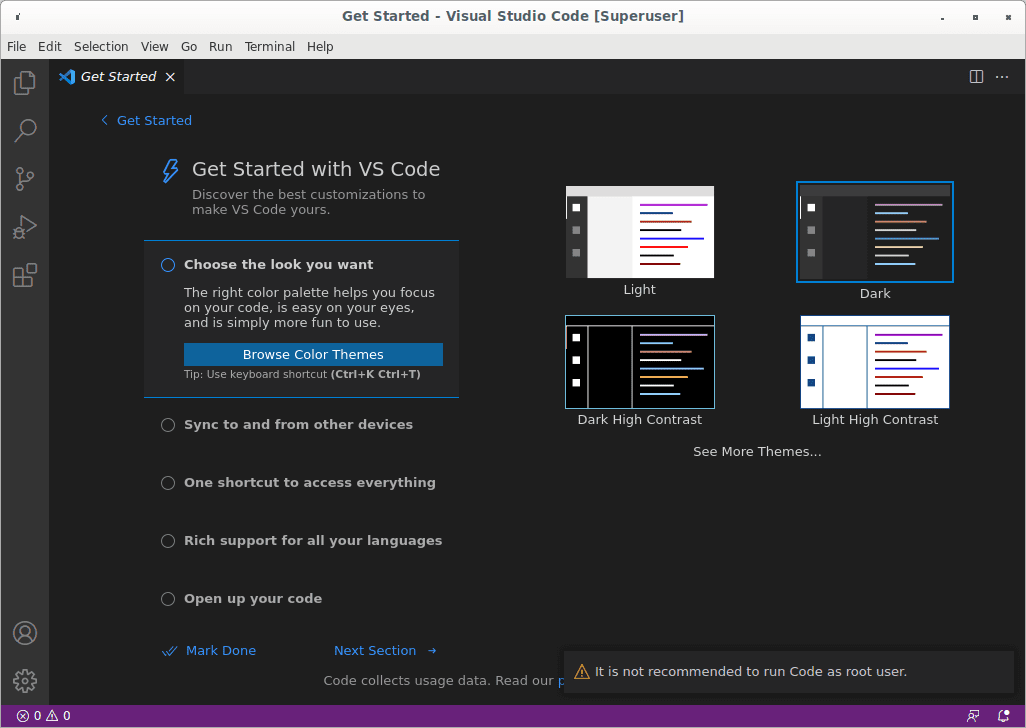Click the Mark Done link
The image size is (1026, 728).
tap(221, 651)
